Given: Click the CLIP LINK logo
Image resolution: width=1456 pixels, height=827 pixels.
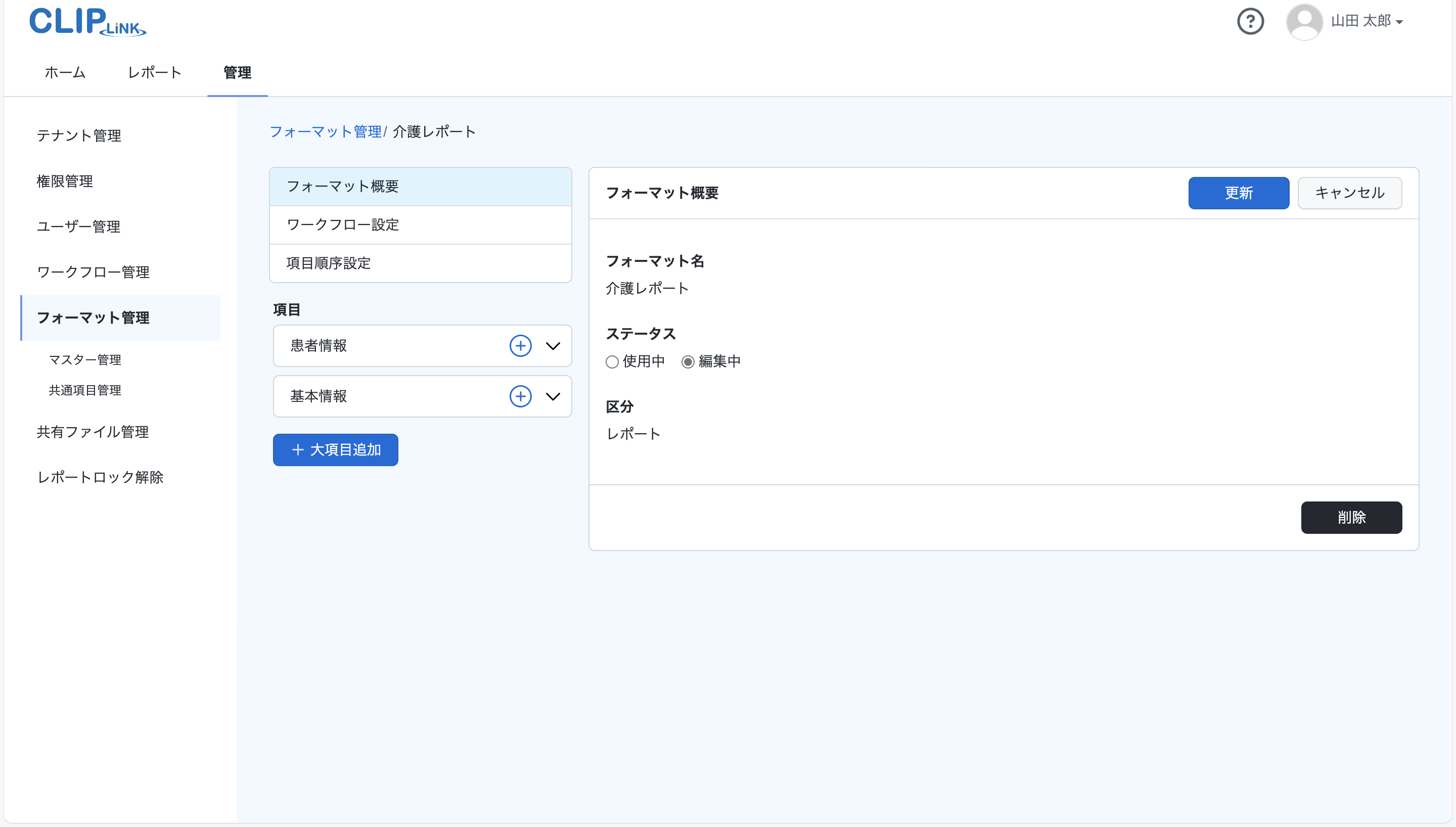Looking at the screenshot, I should coord(87,22).
